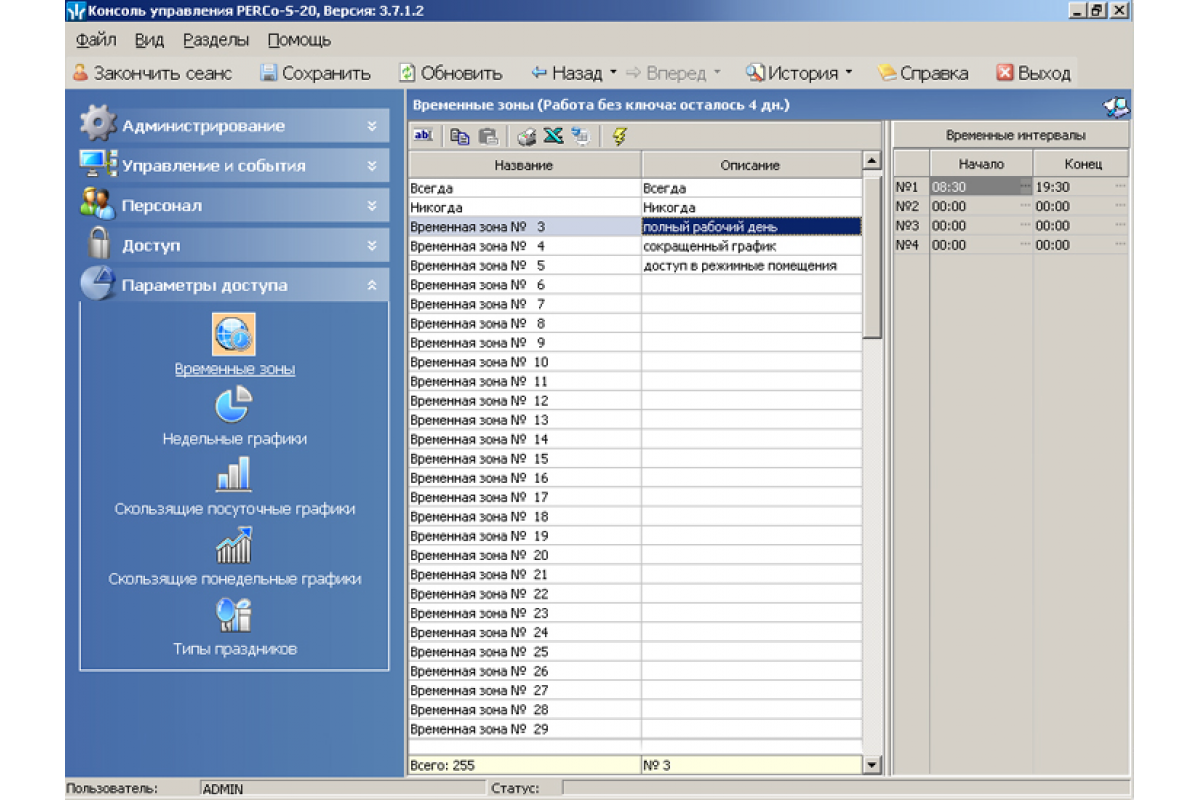Viewport: 1200px width, 800px height.
Task: Expand the Управление и события chevron
Action: [372, 166]
